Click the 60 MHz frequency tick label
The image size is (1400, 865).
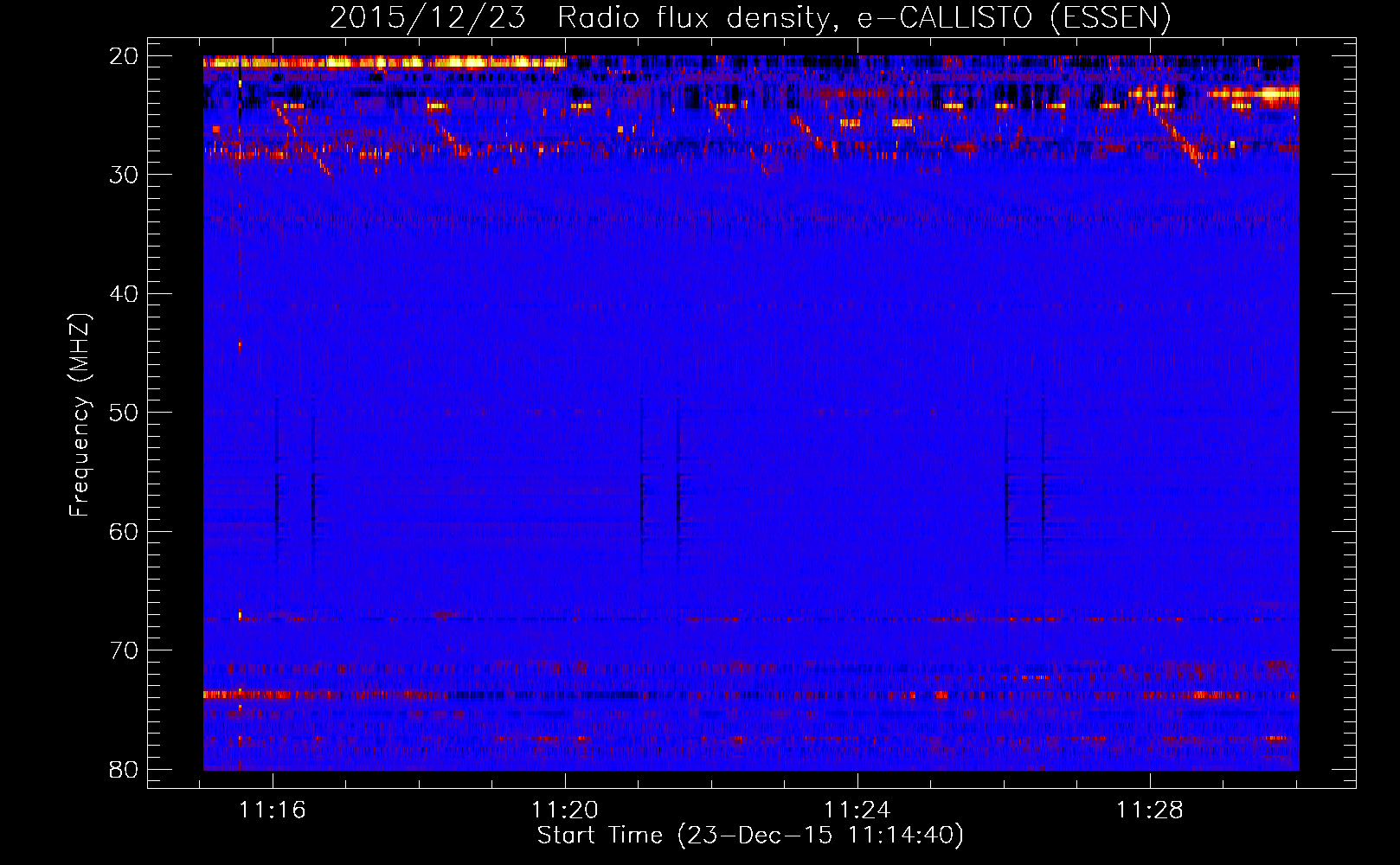coord(125,532)
